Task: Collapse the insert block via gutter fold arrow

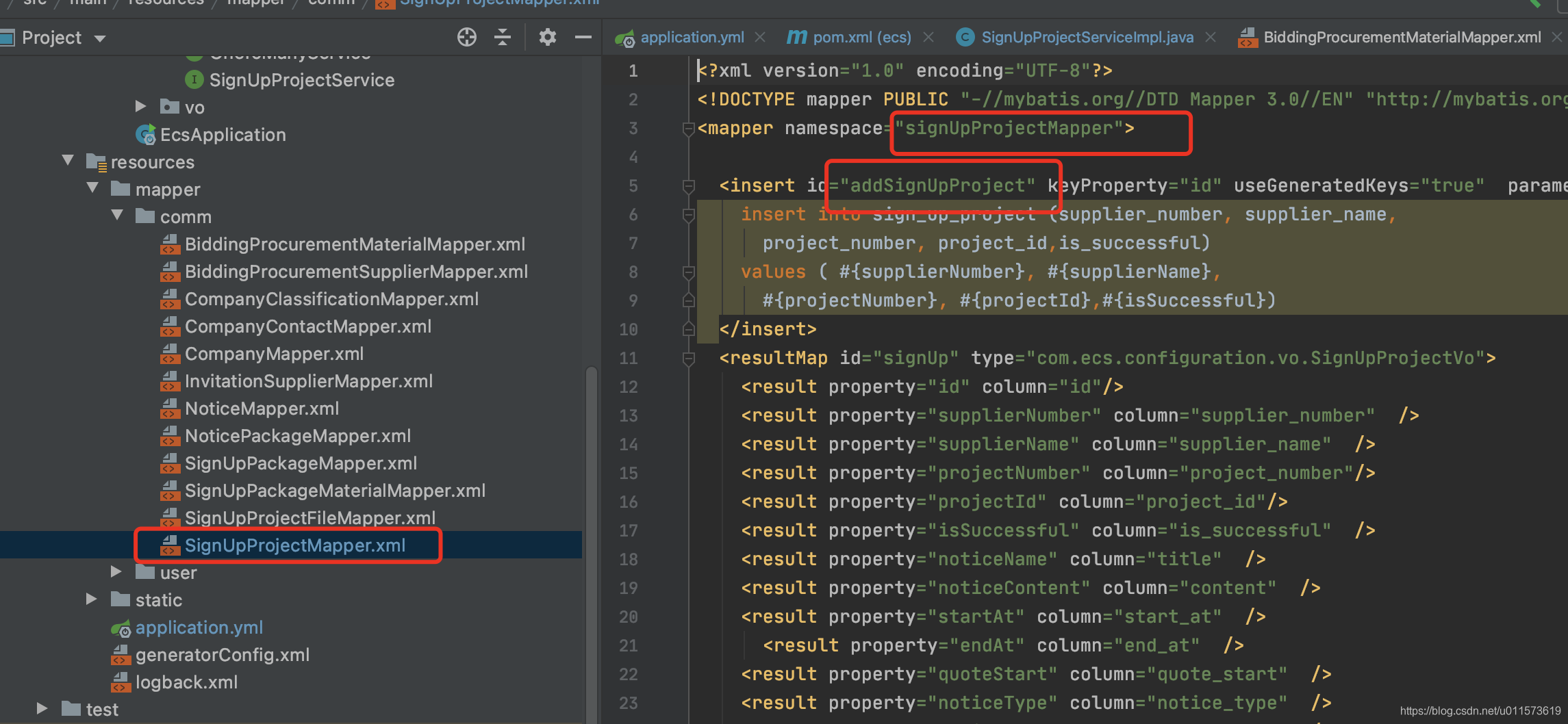Action: (x=688, y=185)
